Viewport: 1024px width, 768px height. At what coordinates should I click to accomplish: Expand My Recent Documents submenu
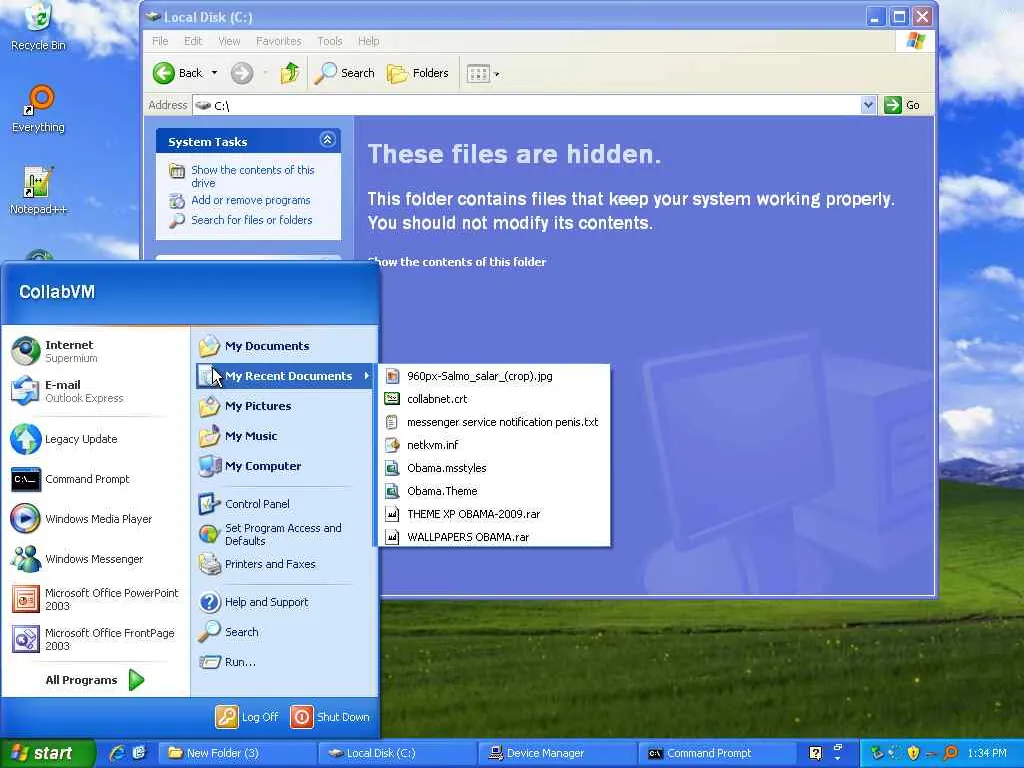(x=285, y=376)
